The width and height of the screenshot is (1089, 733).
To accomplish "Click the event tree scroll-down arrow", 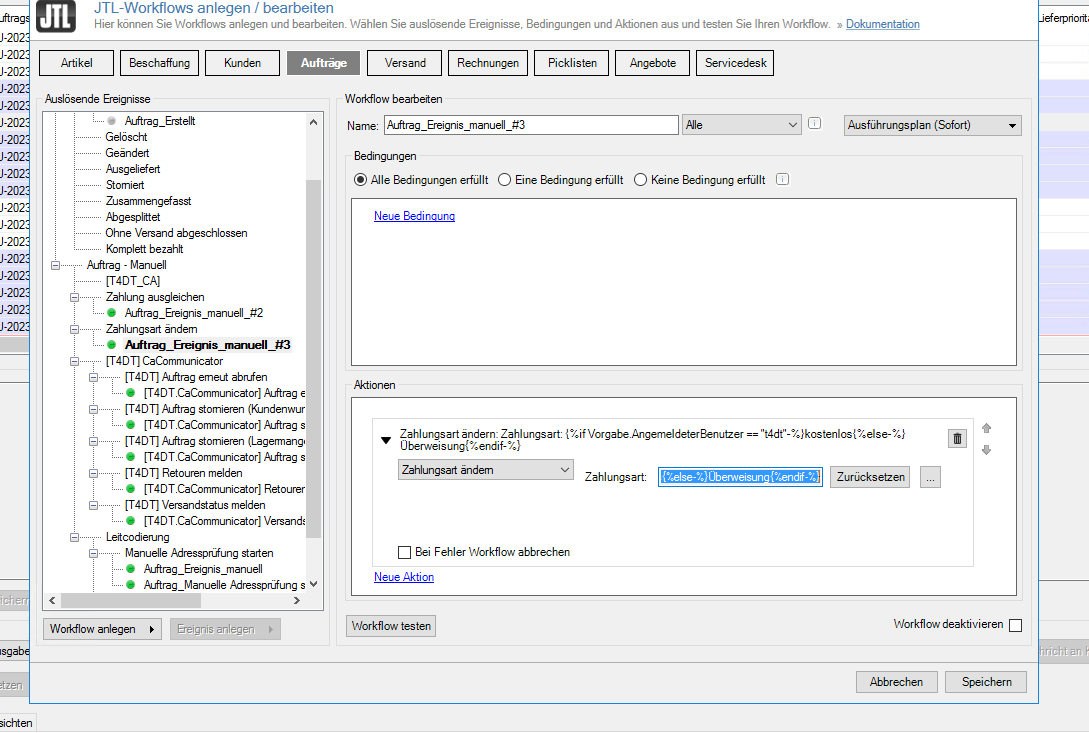I will point(313,584).
